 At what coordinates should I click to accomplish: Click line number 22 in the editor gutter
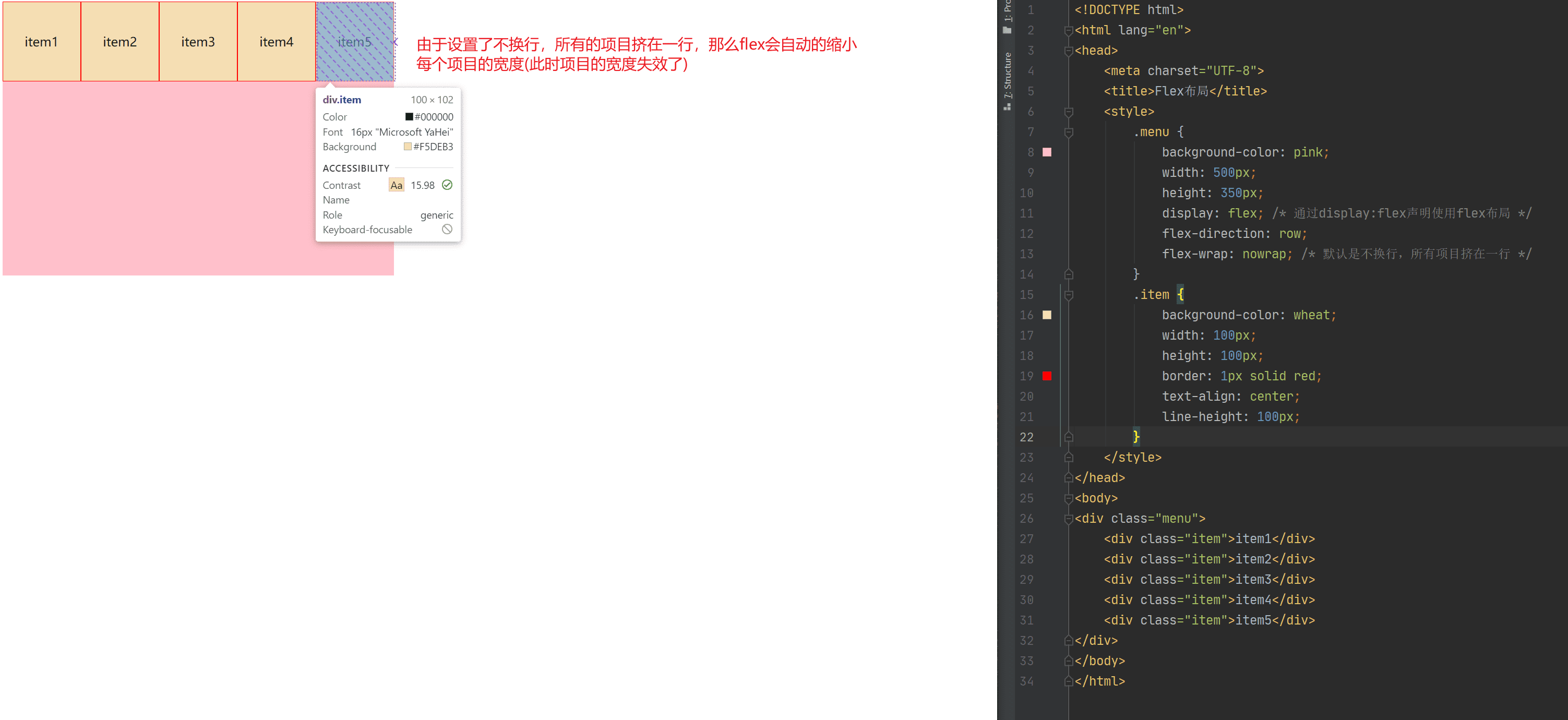(1026, 437)
